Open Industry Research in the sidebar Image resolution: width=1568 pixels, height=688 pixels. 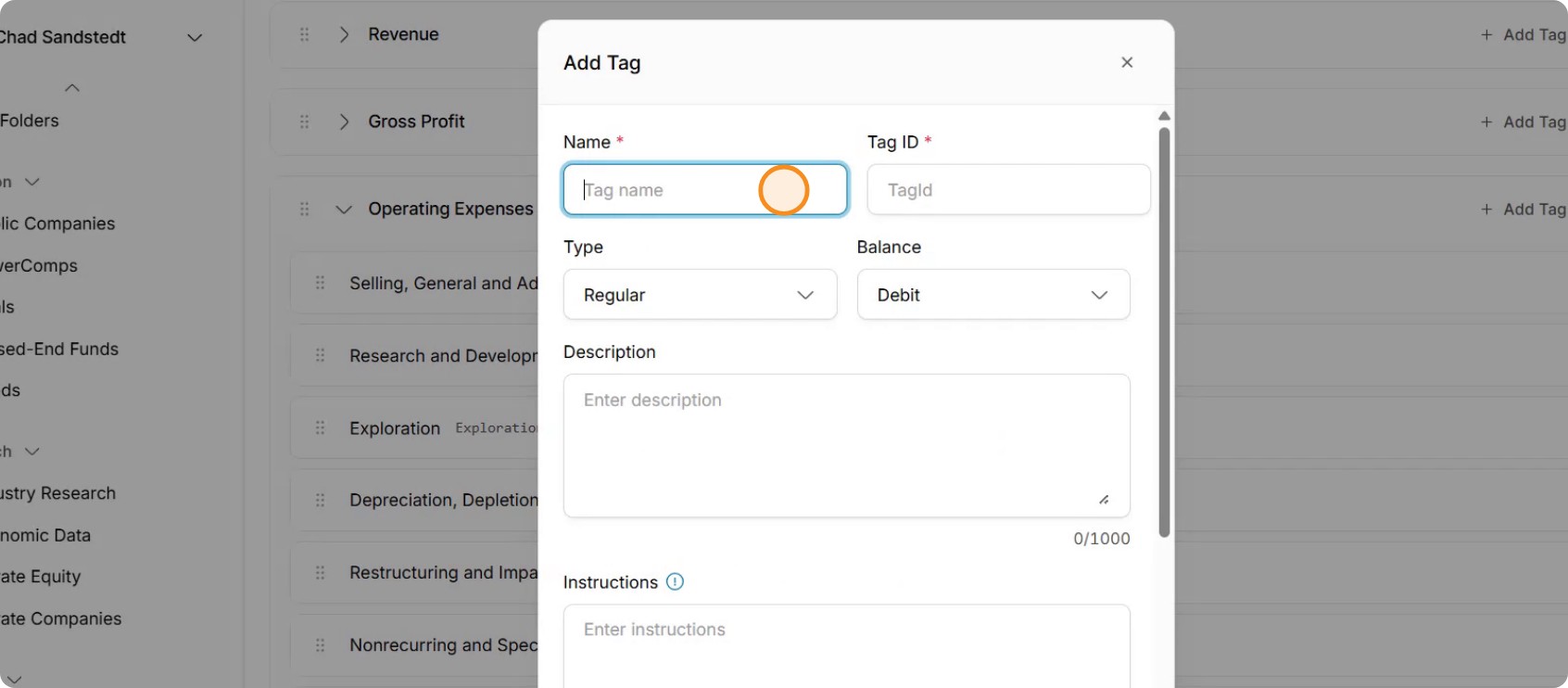pos(57,493)
